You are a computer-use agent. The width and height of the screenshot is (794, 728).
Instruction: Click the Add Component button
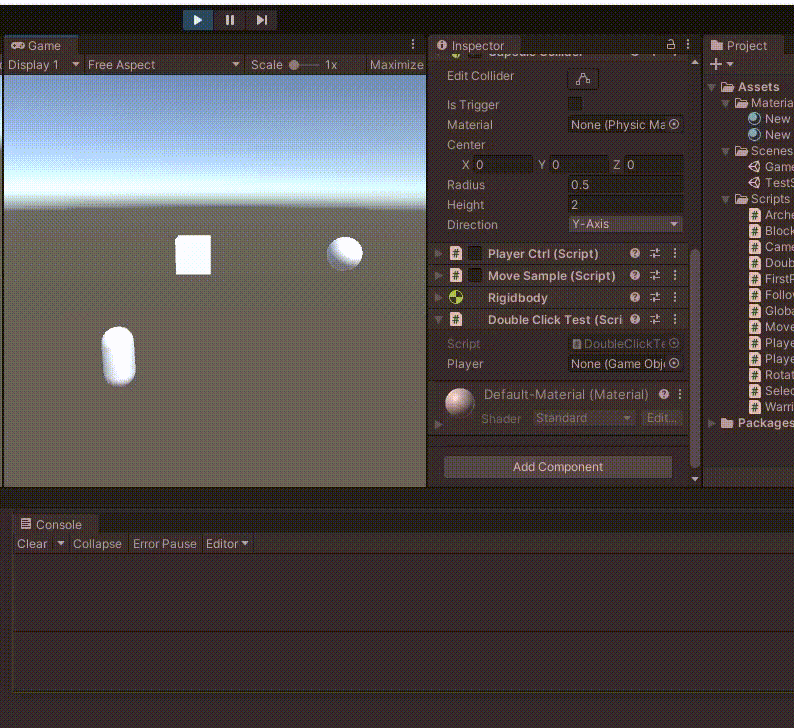coord(558,467)
